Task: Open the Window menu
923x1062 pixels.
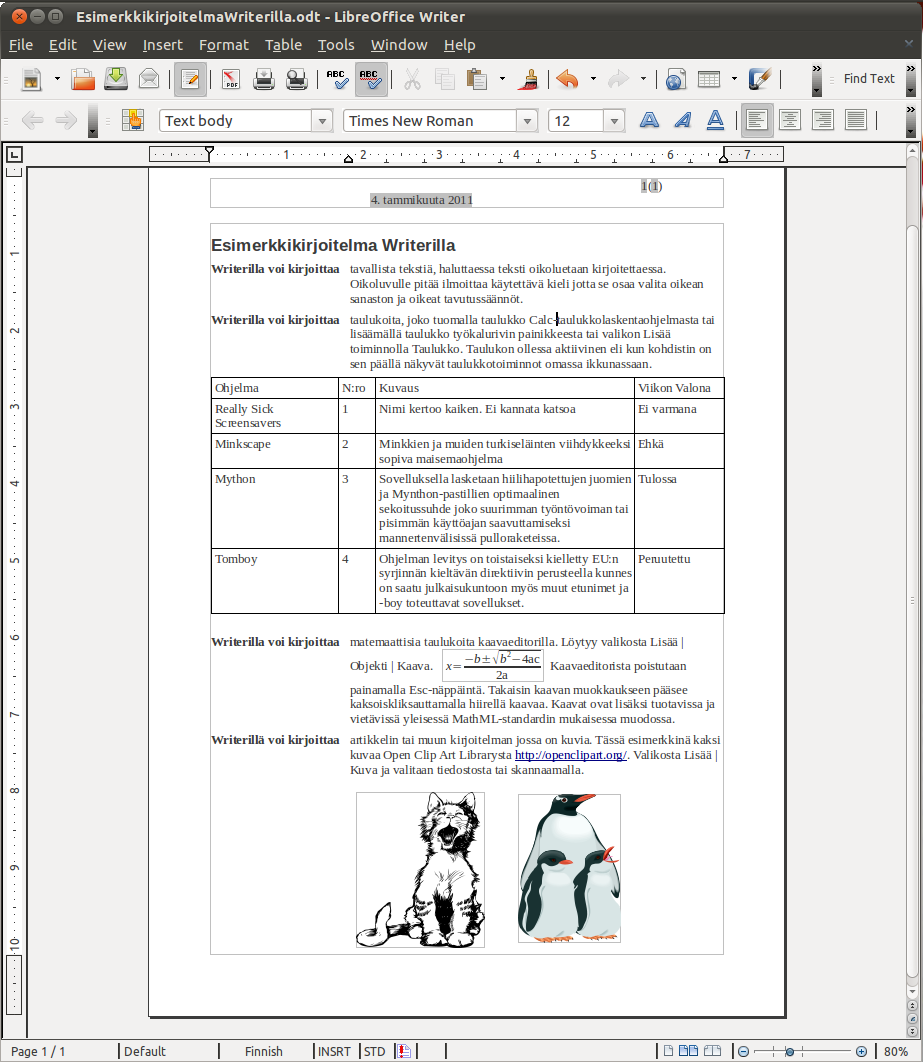Action: click(x=399, y=45)
